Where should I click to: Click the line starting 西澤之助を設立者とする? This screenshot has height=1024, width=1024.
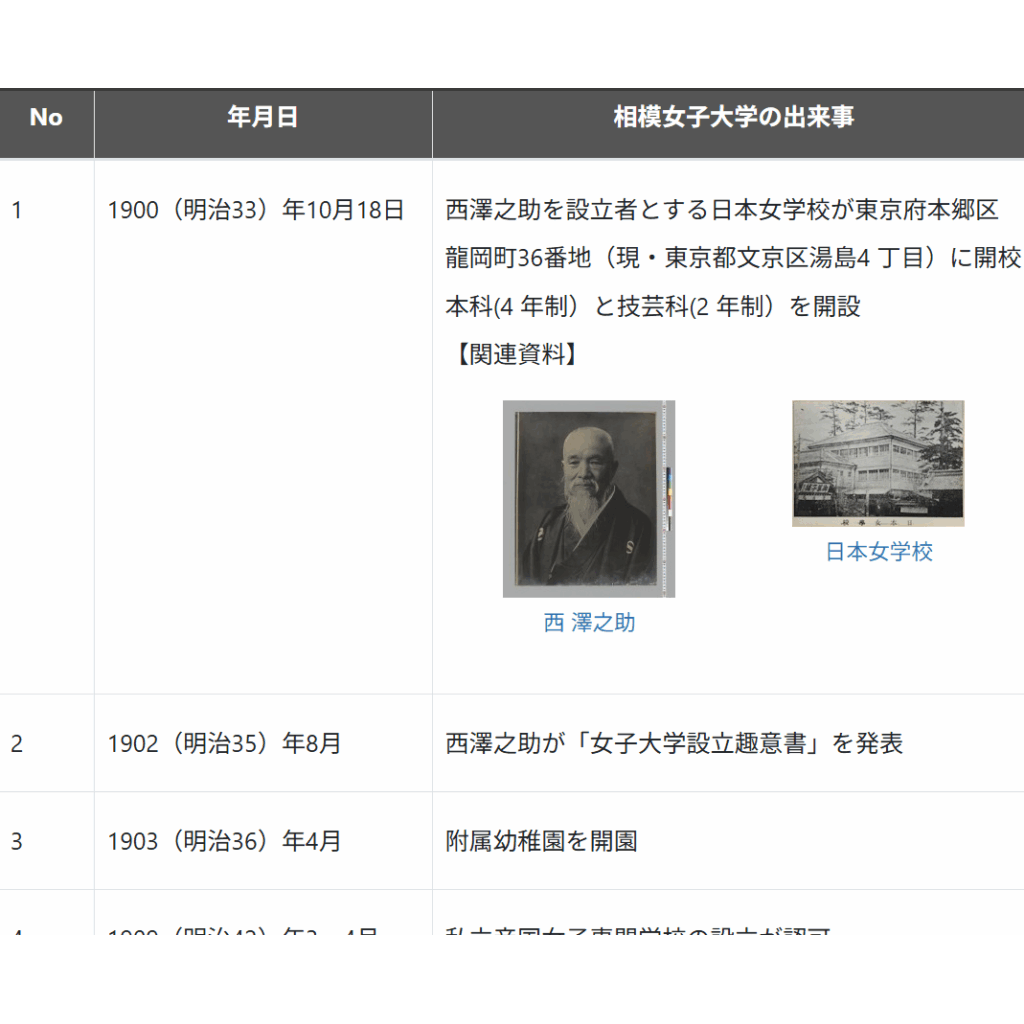tap(721, 210)
